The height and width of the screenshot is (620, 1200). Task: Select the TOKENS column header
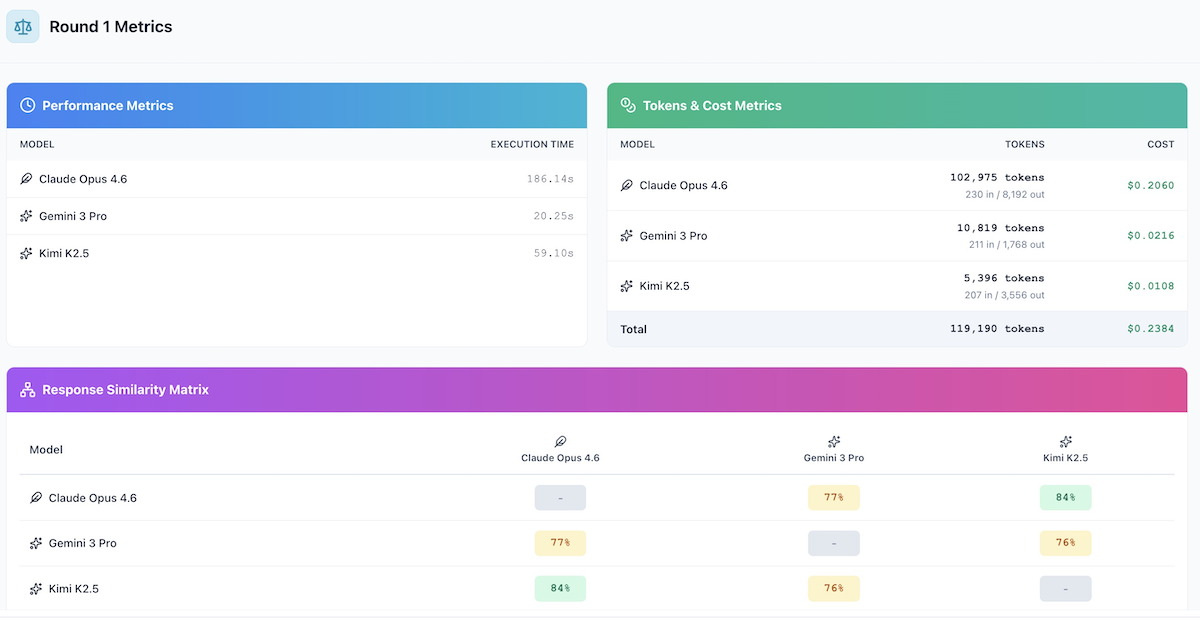1024,144
